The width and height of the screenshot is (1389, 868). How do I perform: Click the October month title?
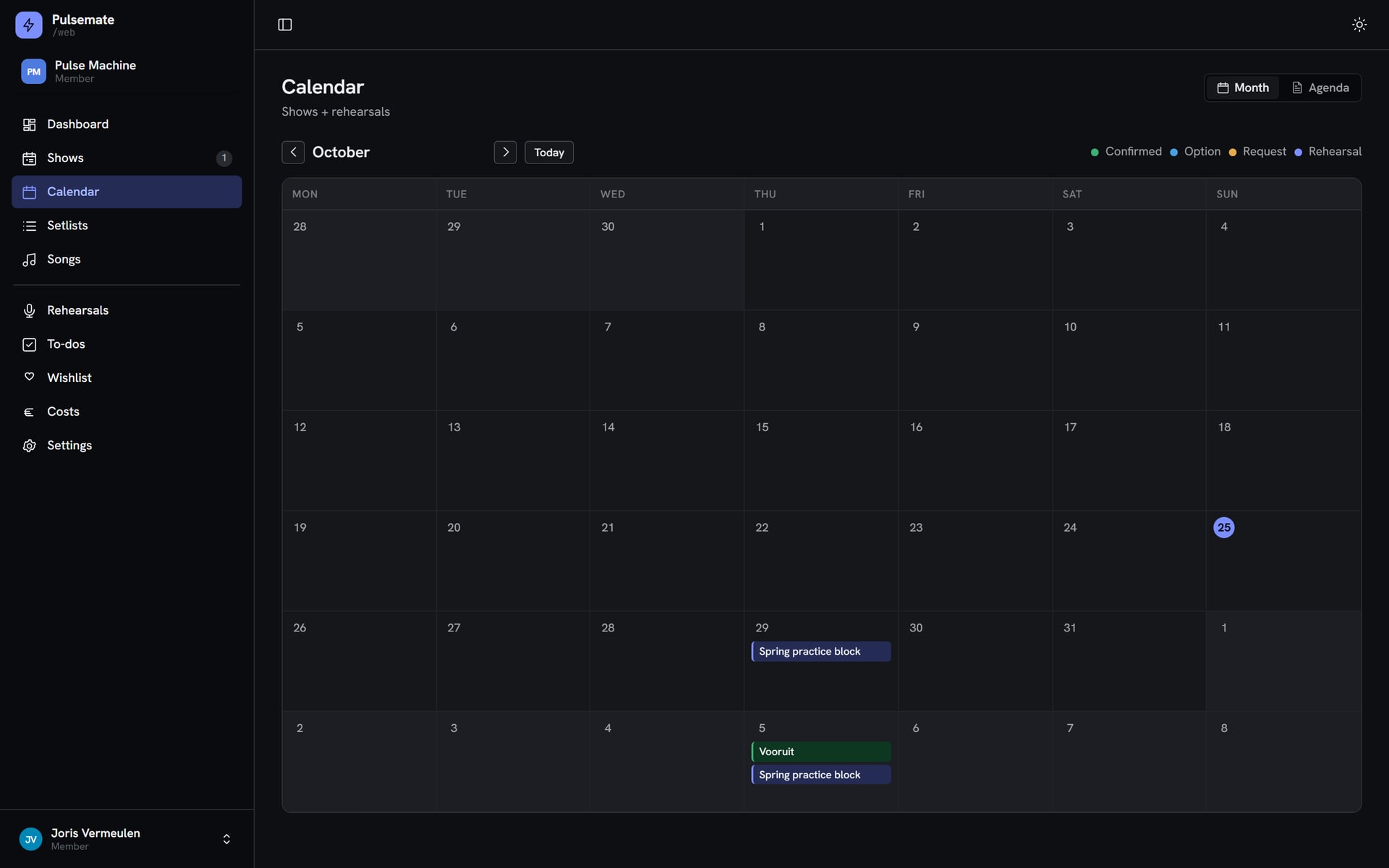click(x=341, y=152)
